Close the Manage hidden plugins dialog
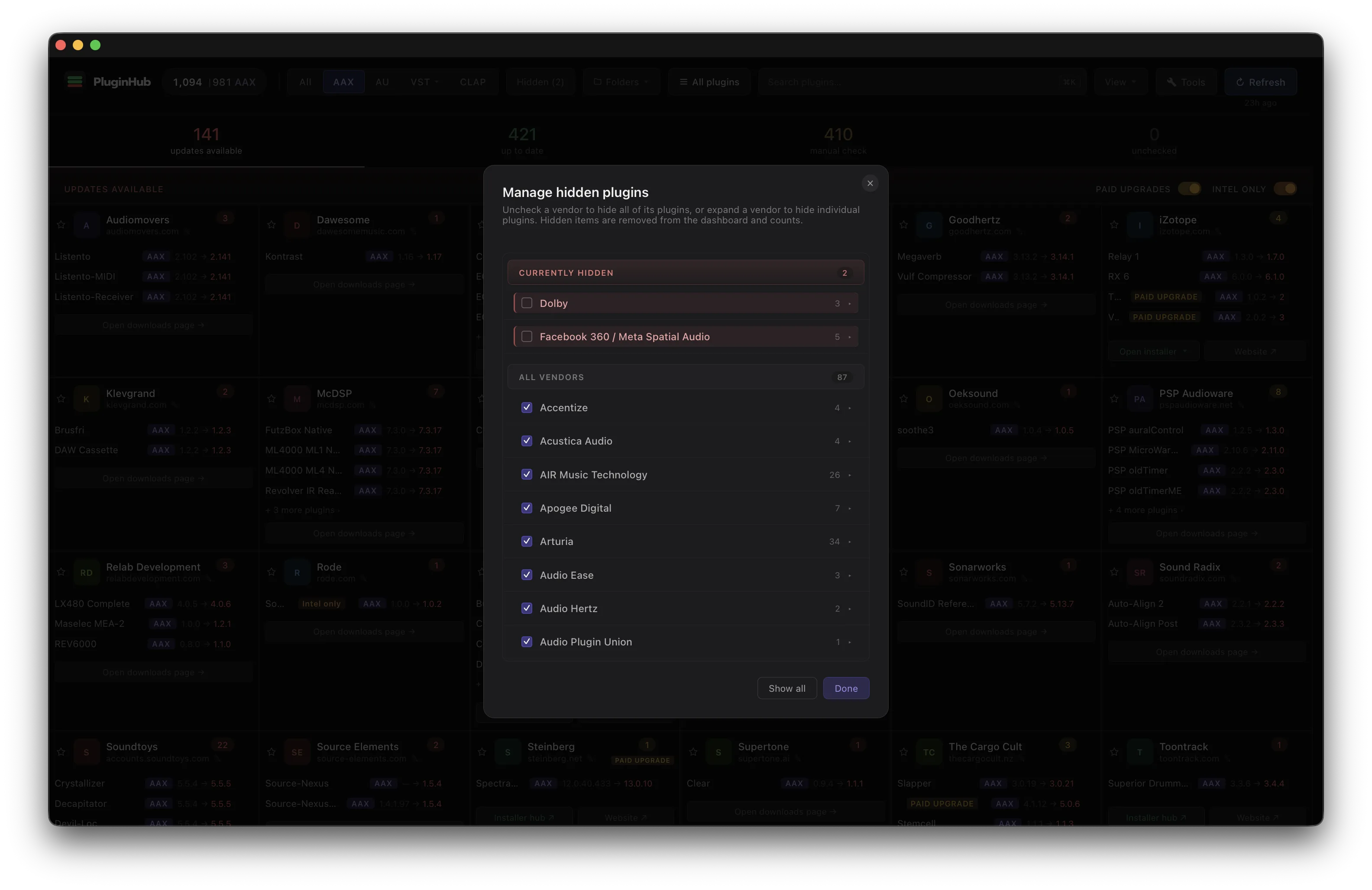This screenshot has height=890, width=1372. 870,183
